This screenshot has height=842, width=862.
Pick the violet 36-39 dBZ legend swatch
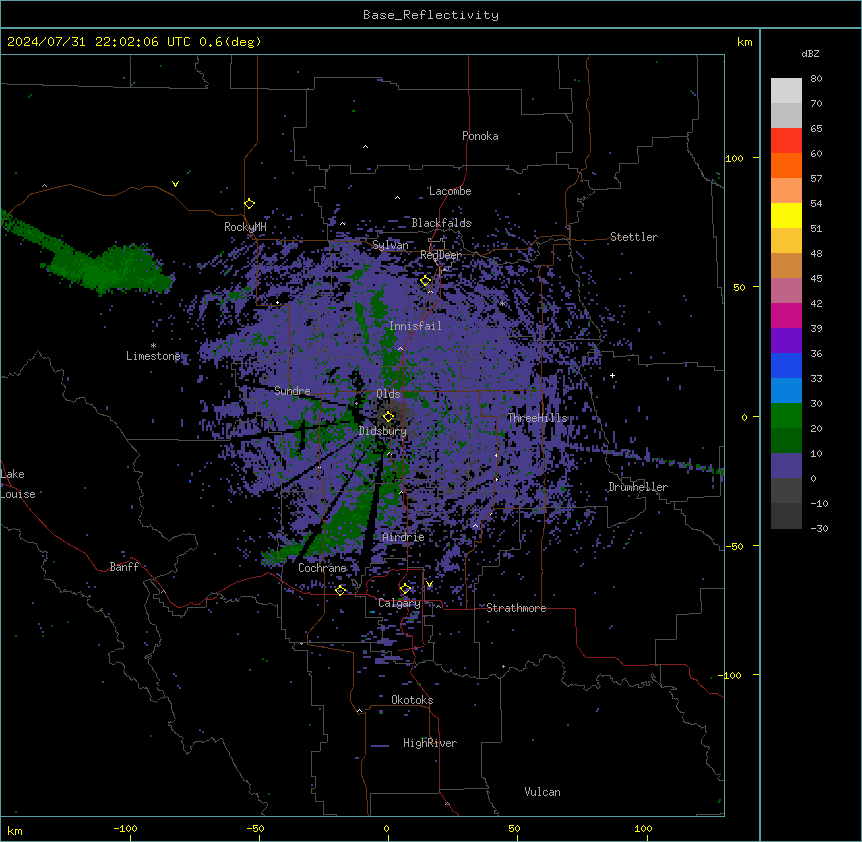[x=786, y=341]
